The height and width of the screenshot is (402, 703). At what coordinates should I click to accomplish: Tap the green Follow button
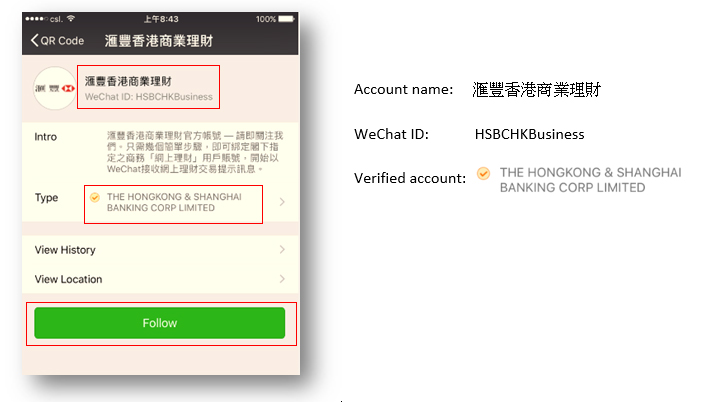coord(160,323)
